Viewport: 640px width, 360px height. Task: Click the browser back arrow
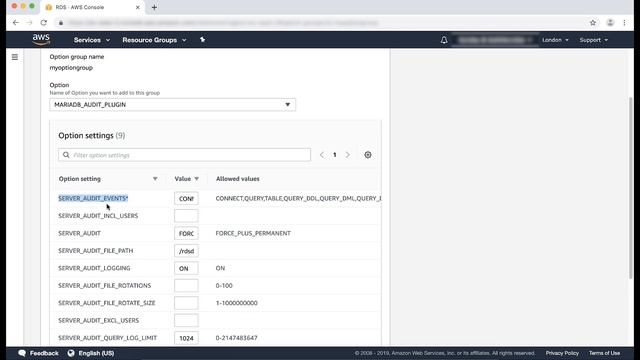pyautogui.click(x=16, y=23)
